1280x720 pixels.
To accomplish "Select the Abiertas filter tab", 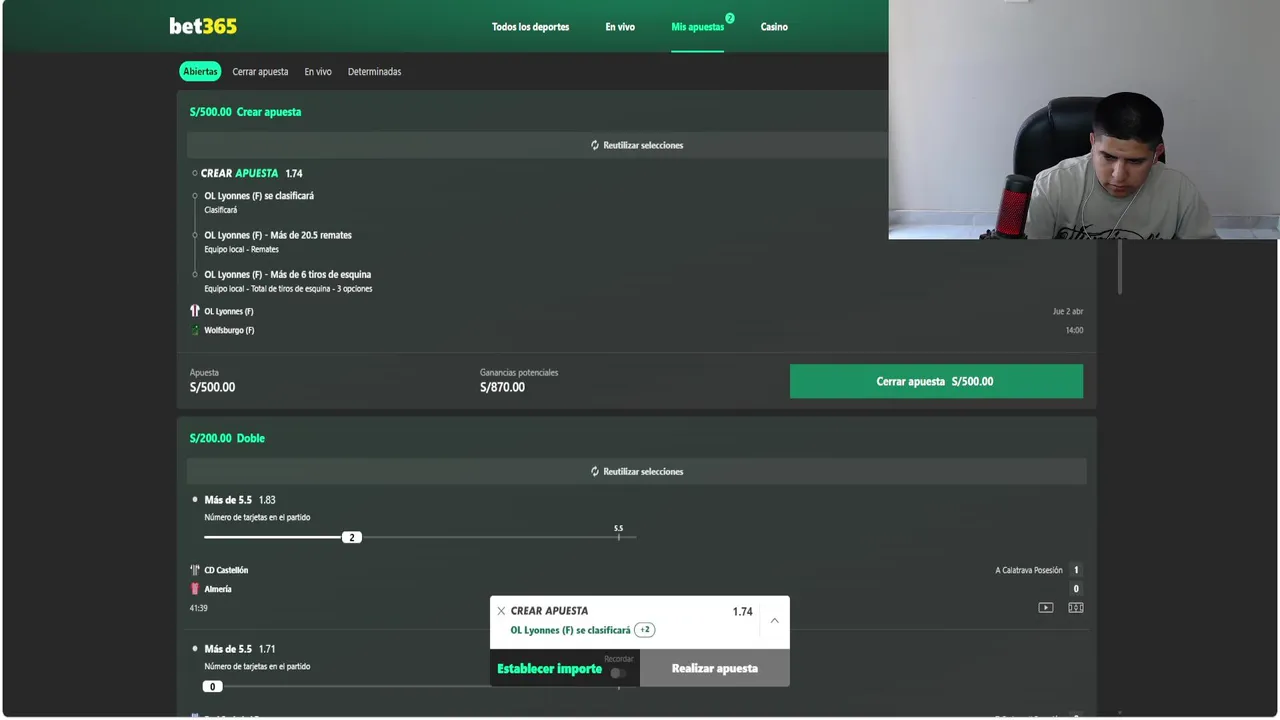I will pyautogui.click(x=200, y=72).
